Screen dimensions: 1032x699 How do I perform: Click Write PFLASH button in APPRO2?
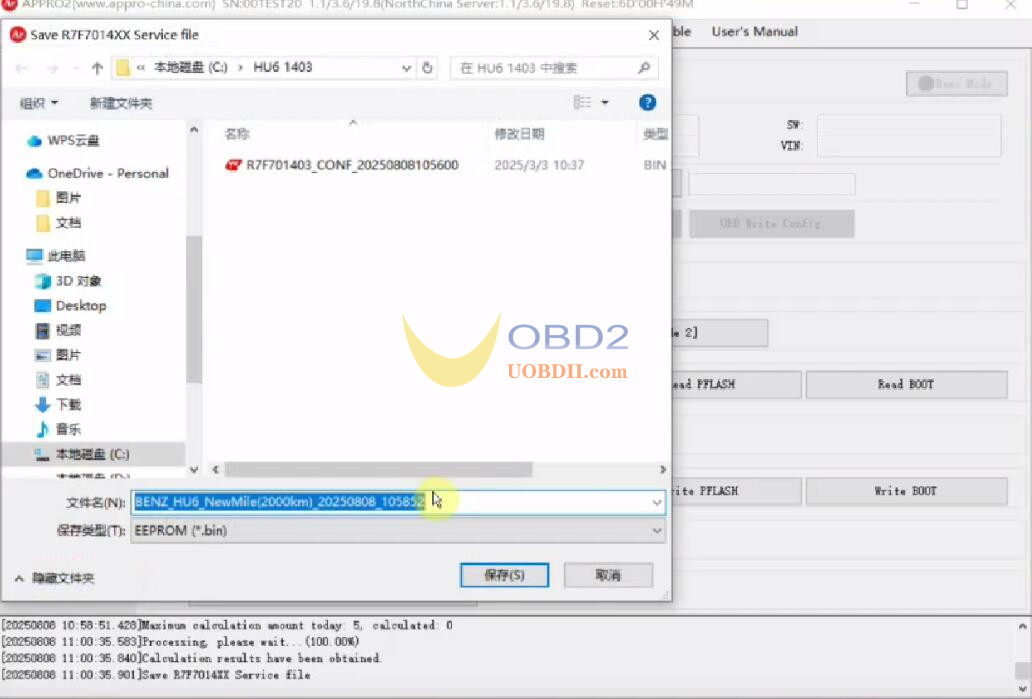click(736, 491)
